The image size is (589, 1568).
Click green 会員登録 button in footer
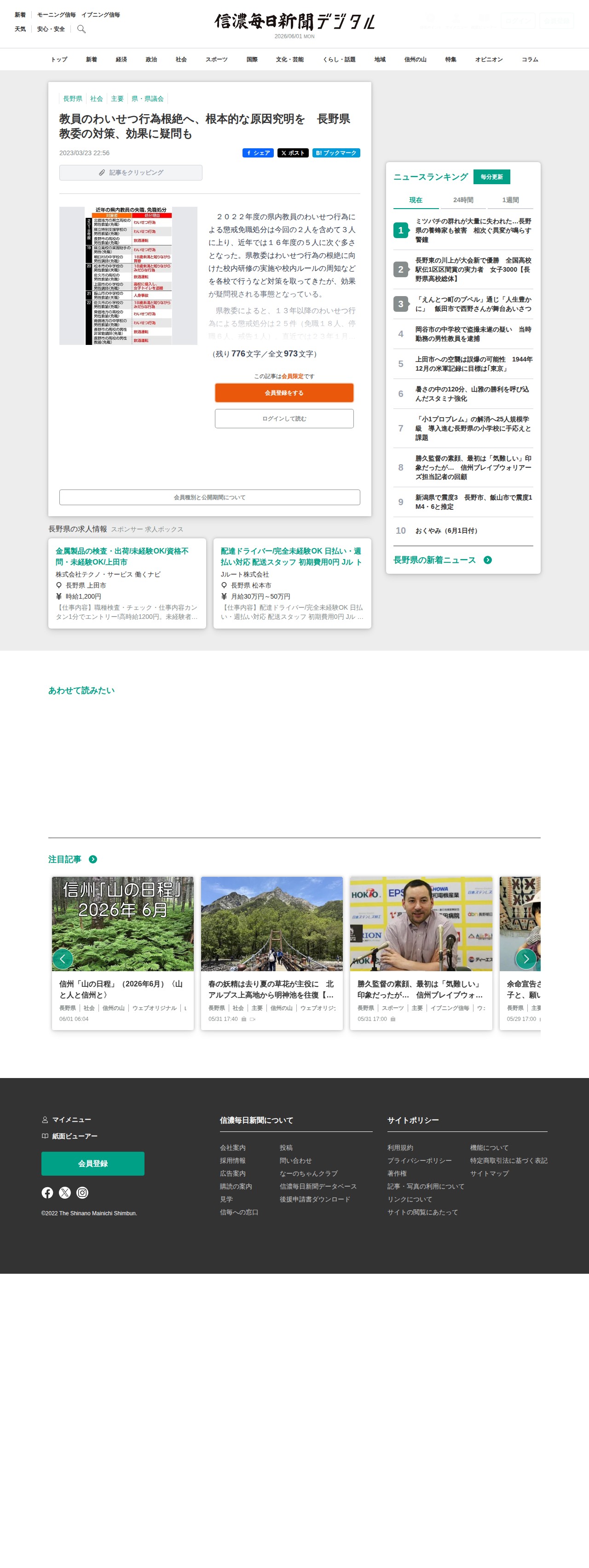(x=92, y=1163)
